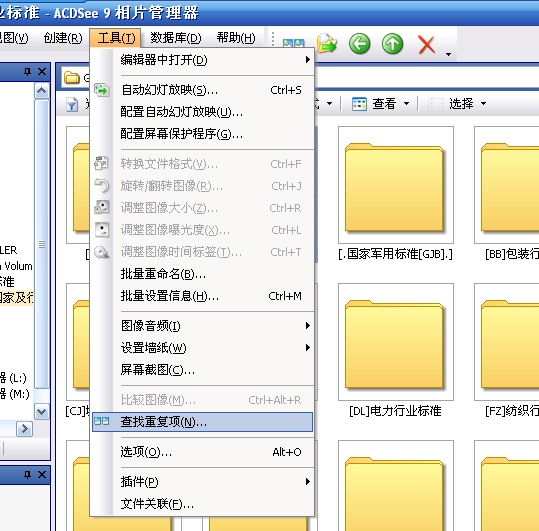
Task: Expand the 插件(P) submenu
Action: click(202, 482)
